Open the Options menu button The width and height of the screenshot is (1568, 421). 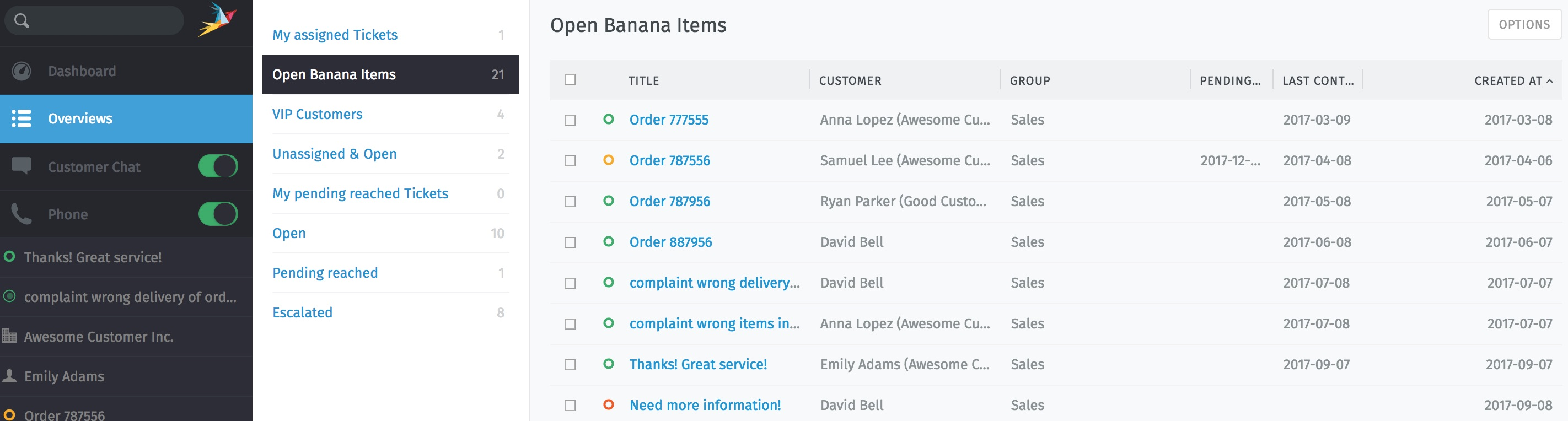[x=1523, y=24]
